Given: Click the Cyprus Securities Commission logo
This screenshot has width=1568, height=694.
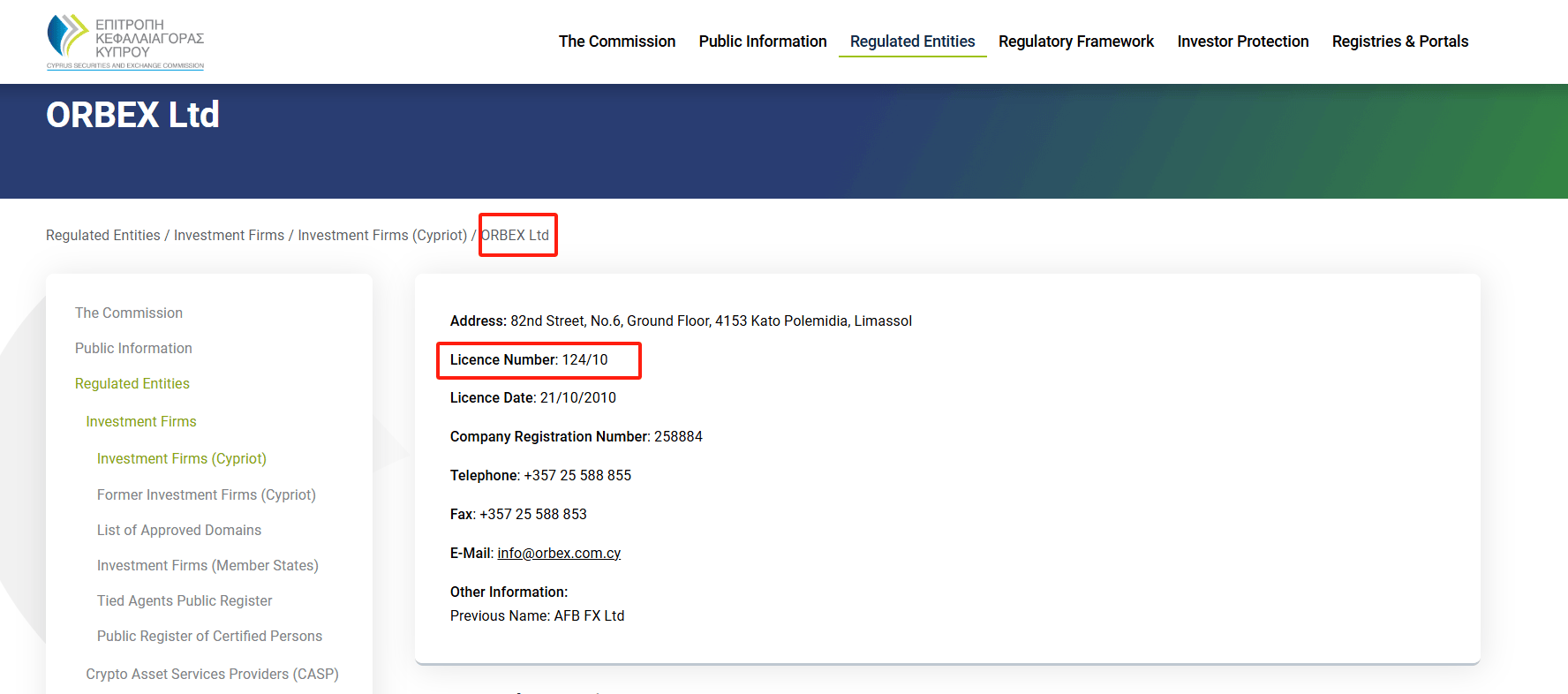Looking at the screenshot, I should tap(125, 41).
